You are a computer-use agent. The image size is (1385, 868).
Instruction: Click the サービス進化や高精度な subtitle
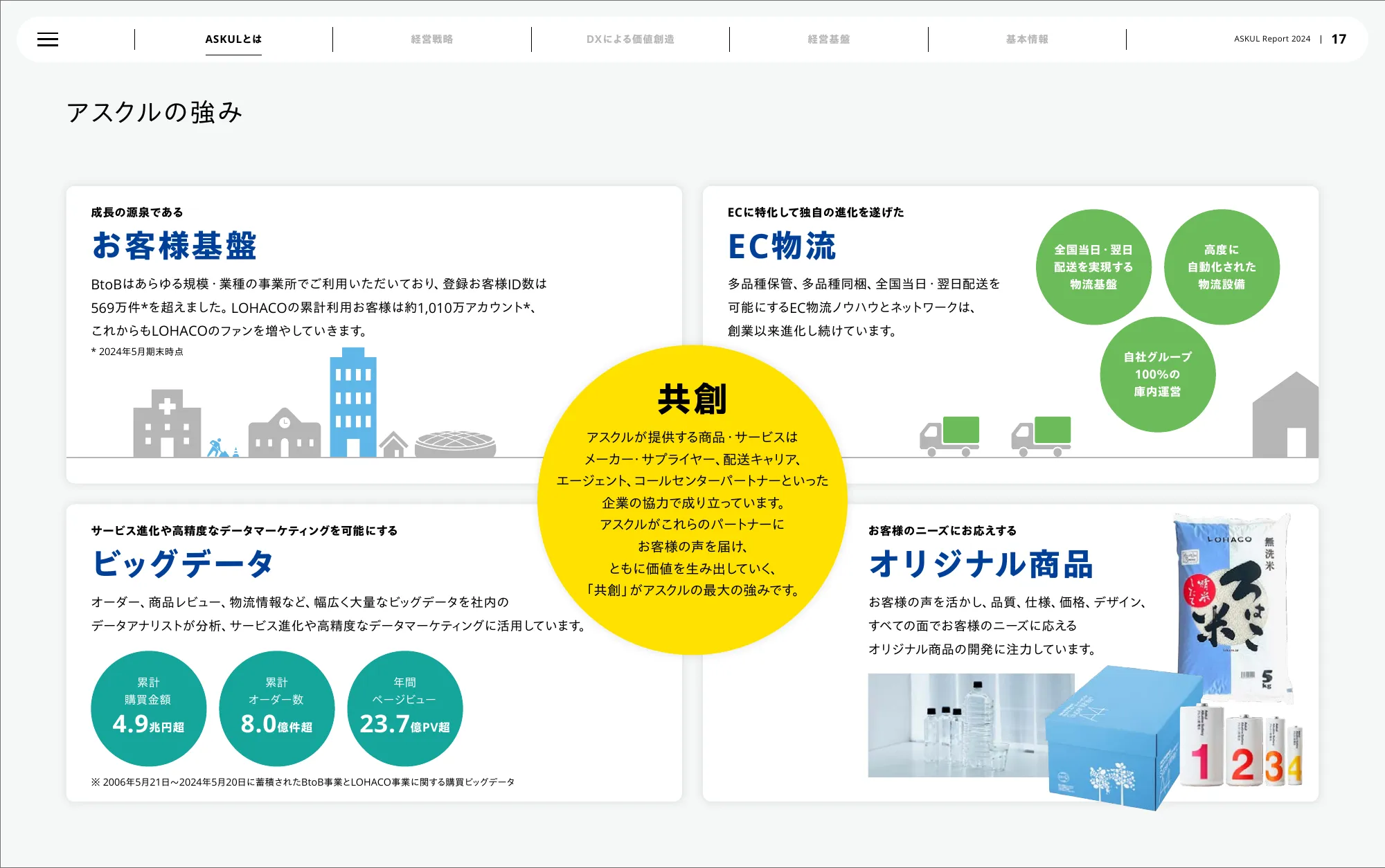point(244,531)
